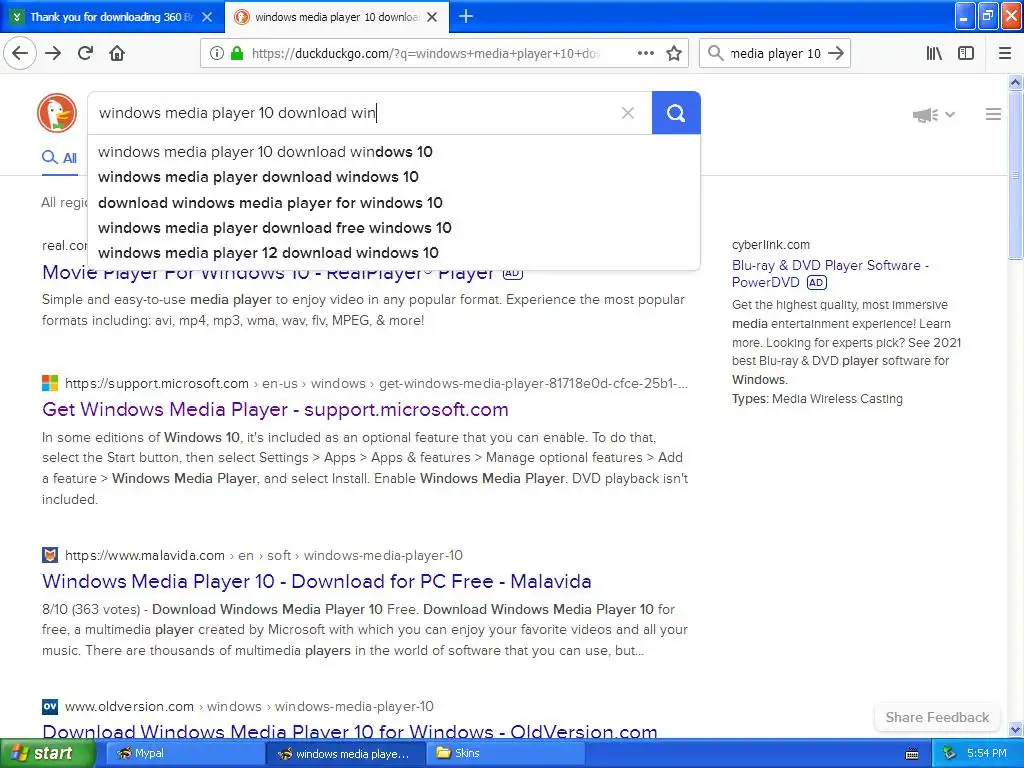Bookmark this page with the star
The height and width of the screenshot is (768, 1024).
pyautogui.click(x=674, y=53)
